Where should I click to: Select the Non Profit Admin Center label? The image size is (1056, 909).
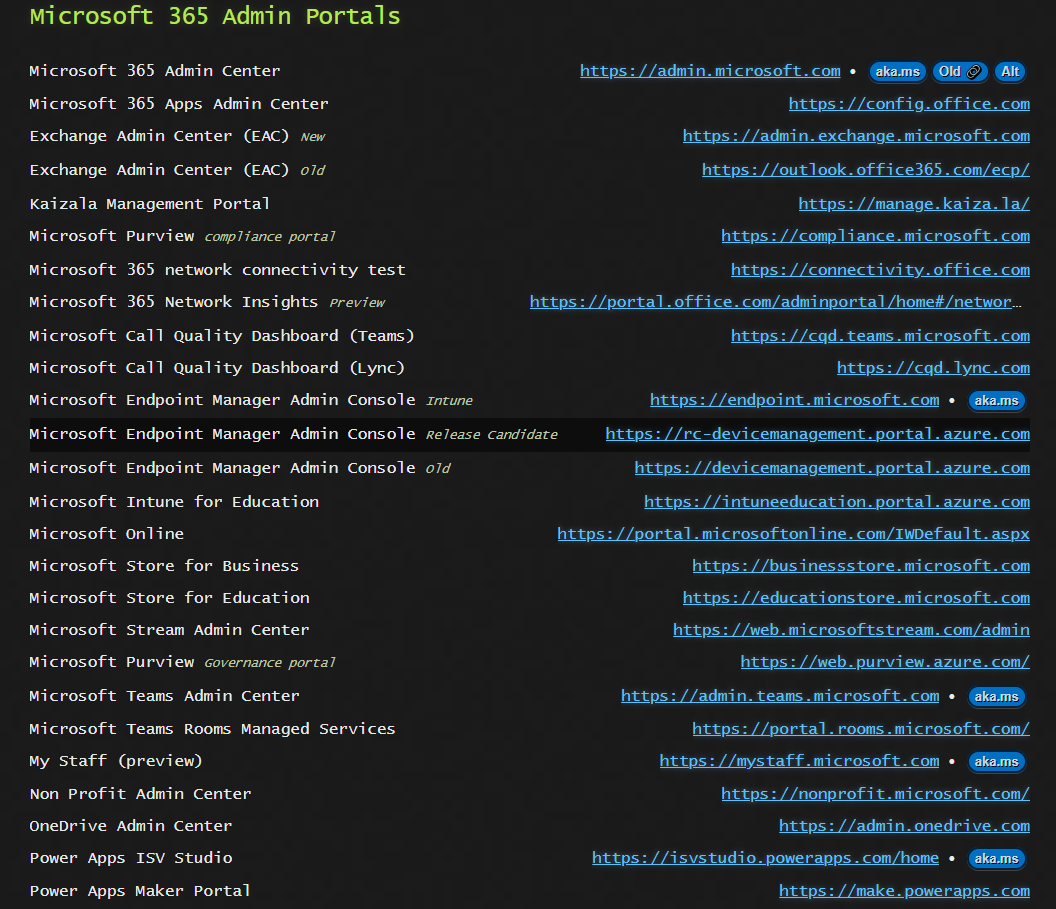(140, 794)
